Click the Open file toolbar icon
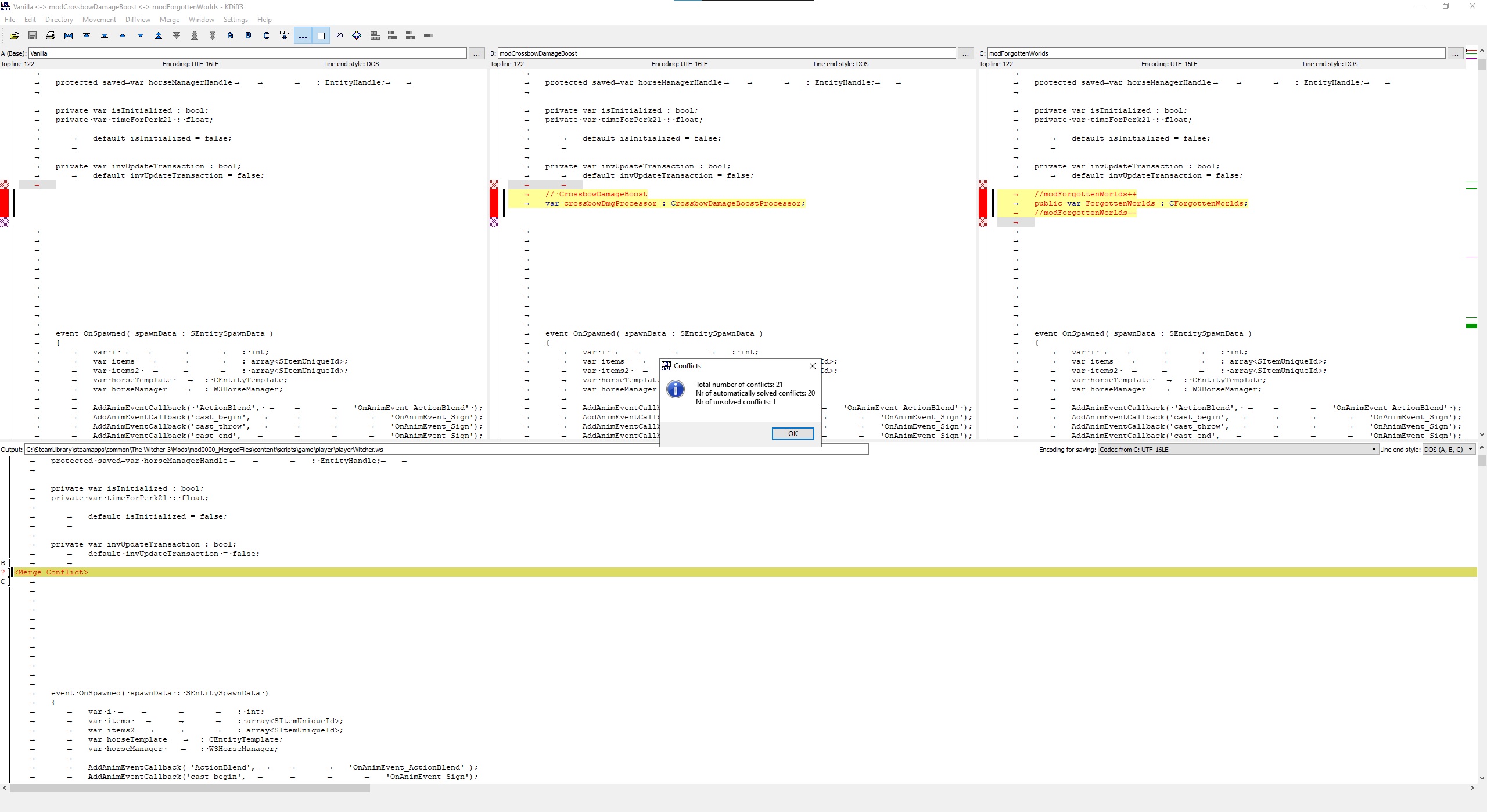 (x=14, y=35)
